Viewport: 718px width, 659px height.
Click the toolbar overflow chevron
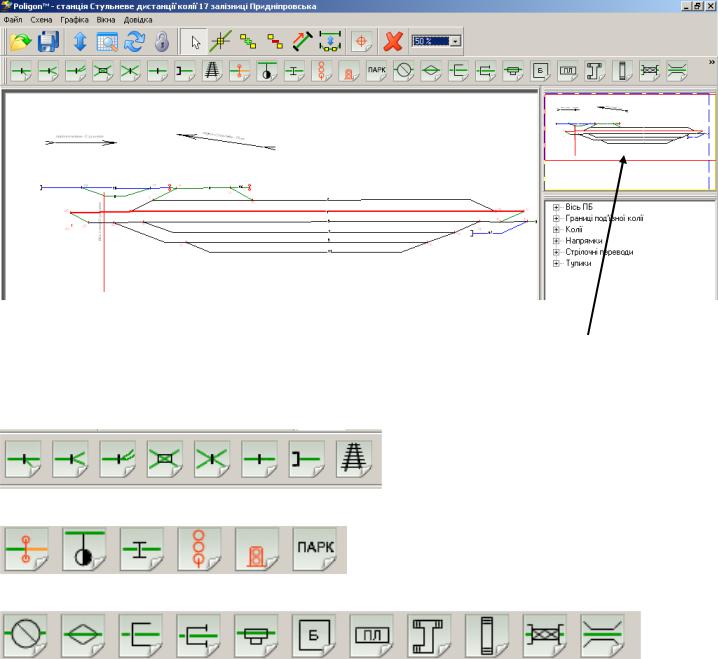pyautogui.click(x=711, y=63)
